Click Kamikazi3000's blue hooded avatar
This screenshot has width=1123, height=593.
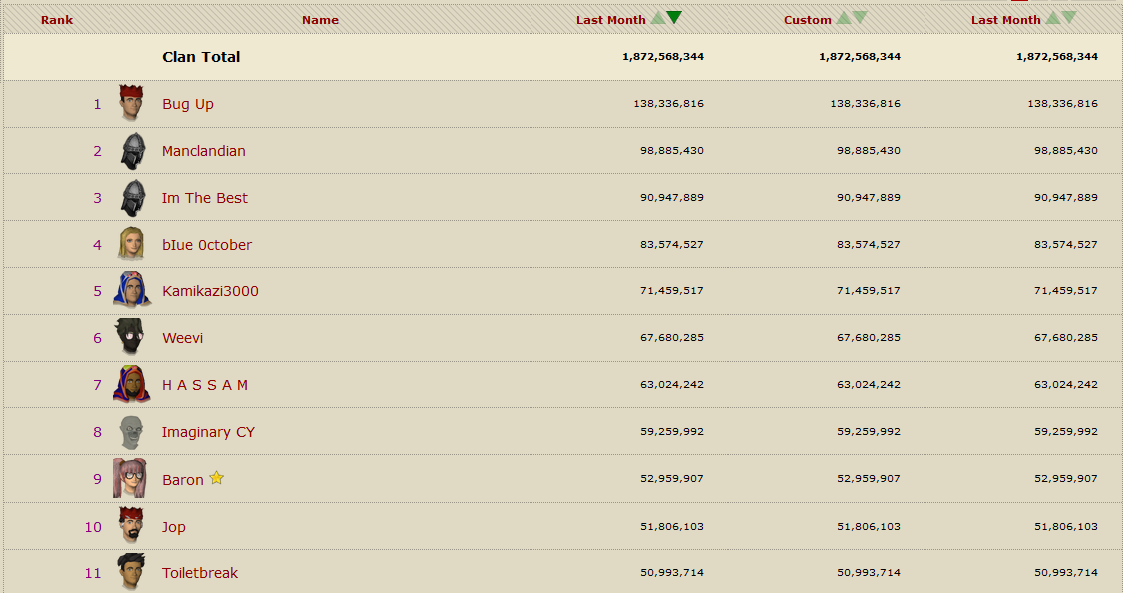pos(131,290)
